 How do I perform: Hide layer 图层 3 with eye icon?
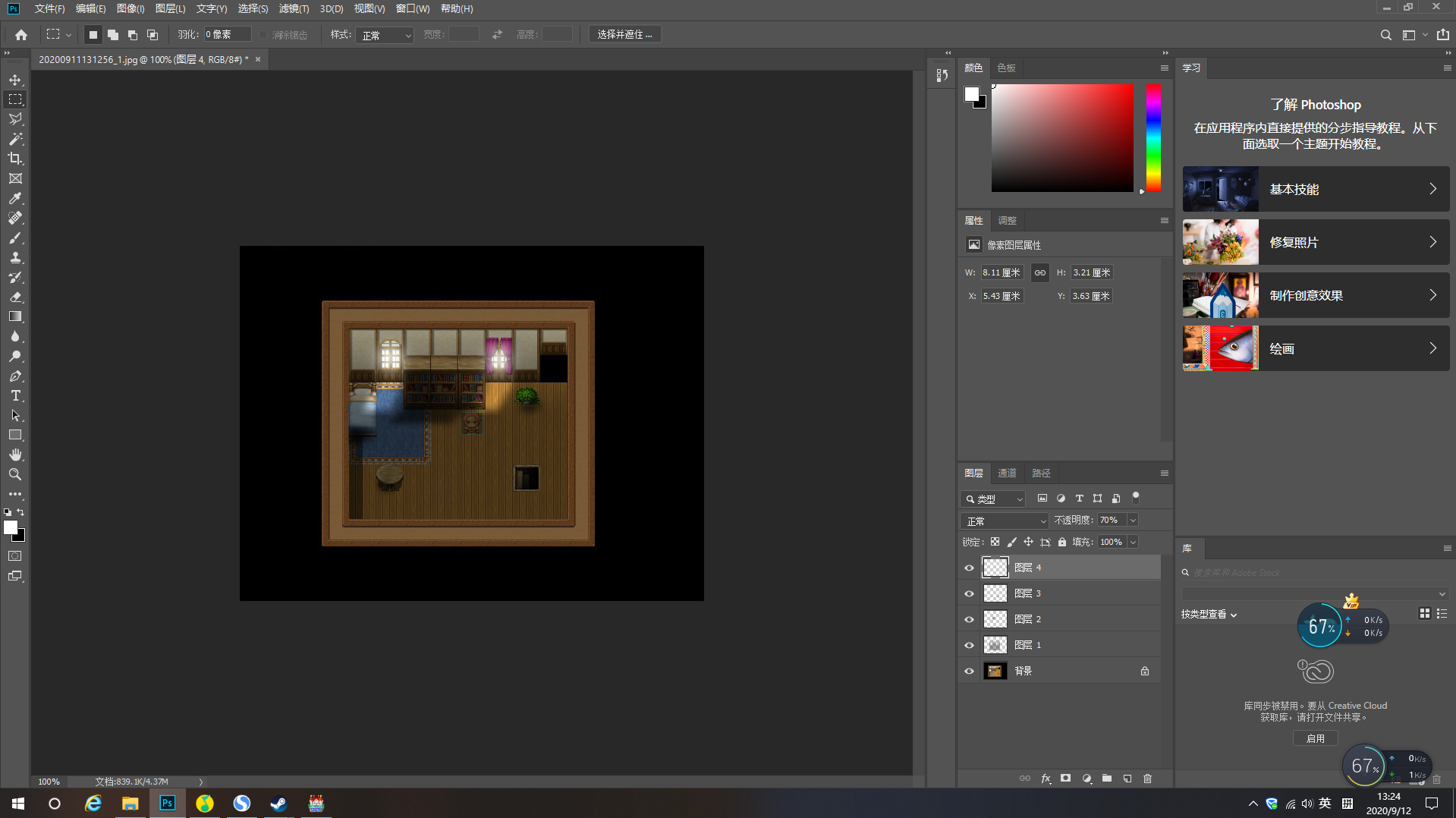click(969, 593)
